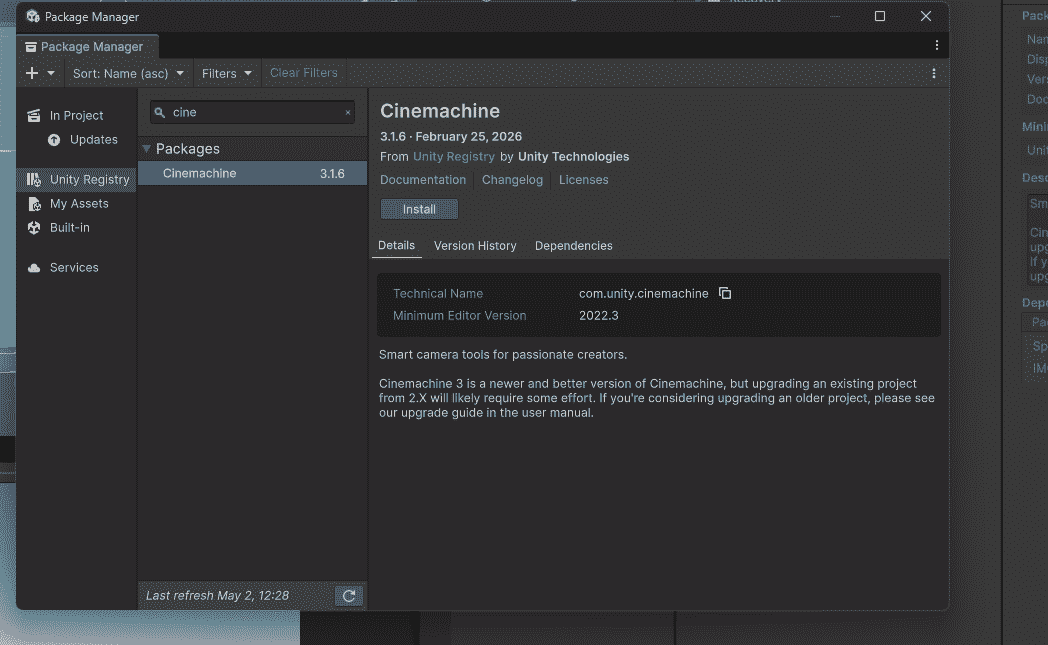The image size is (1048, 645).
Task: Click Clear Filters
Action: pyautogui.click(x=303, y=73)
